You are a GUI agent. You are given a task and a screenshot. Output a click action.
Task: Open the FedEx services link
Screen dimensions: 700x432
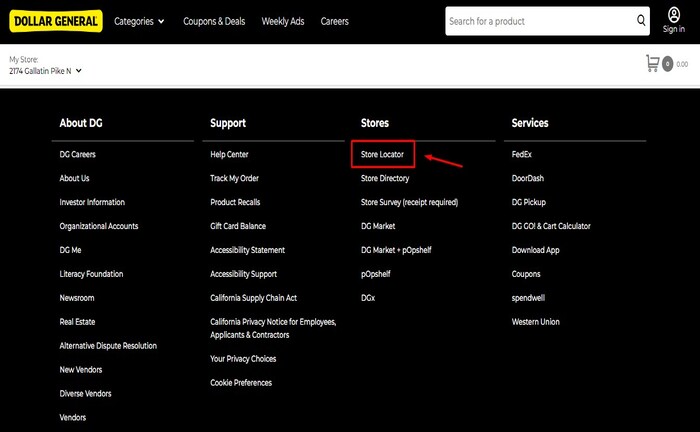click(x=521, y=154)
